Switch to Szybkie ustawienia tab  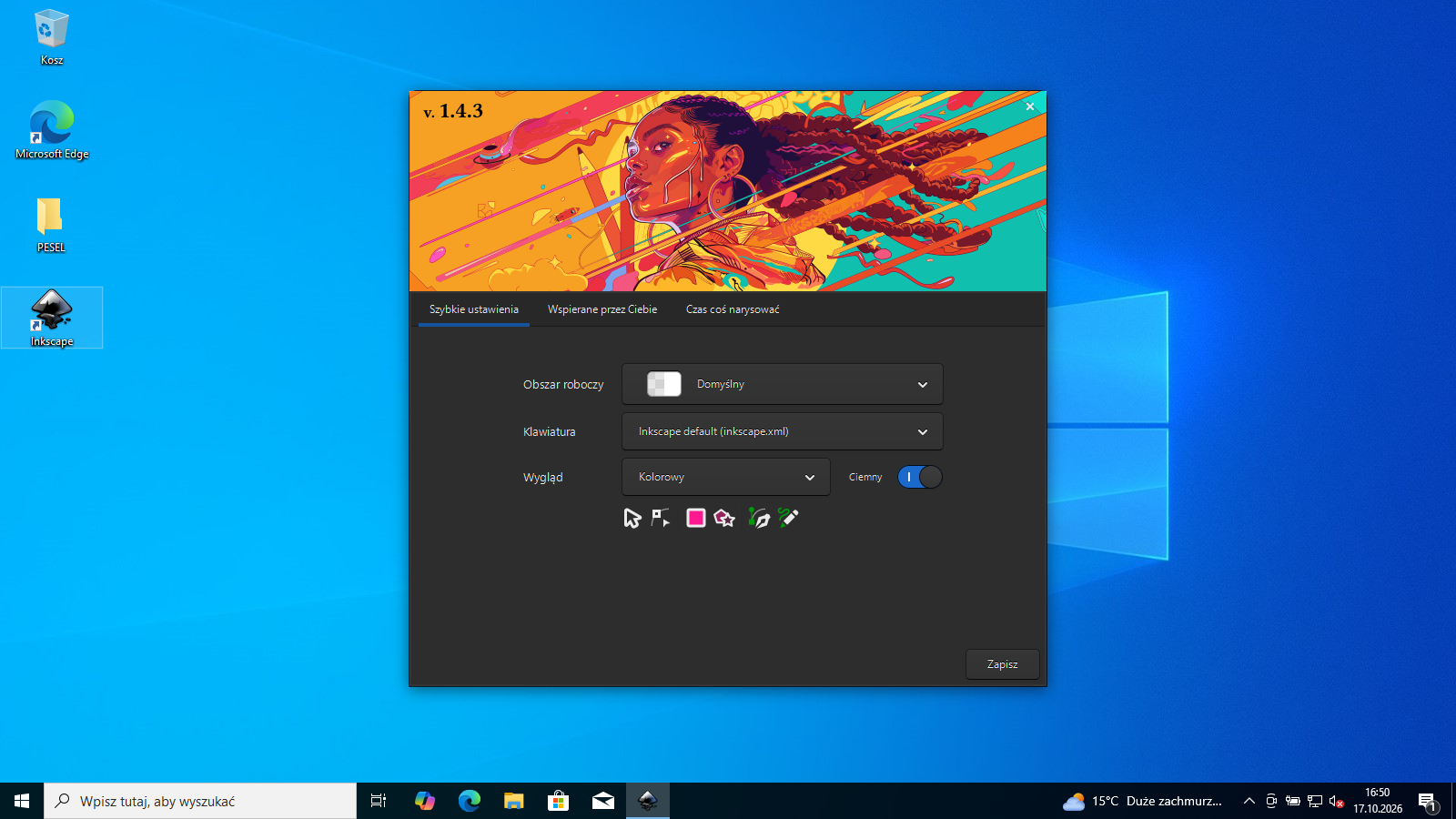[x=474, y=309]
